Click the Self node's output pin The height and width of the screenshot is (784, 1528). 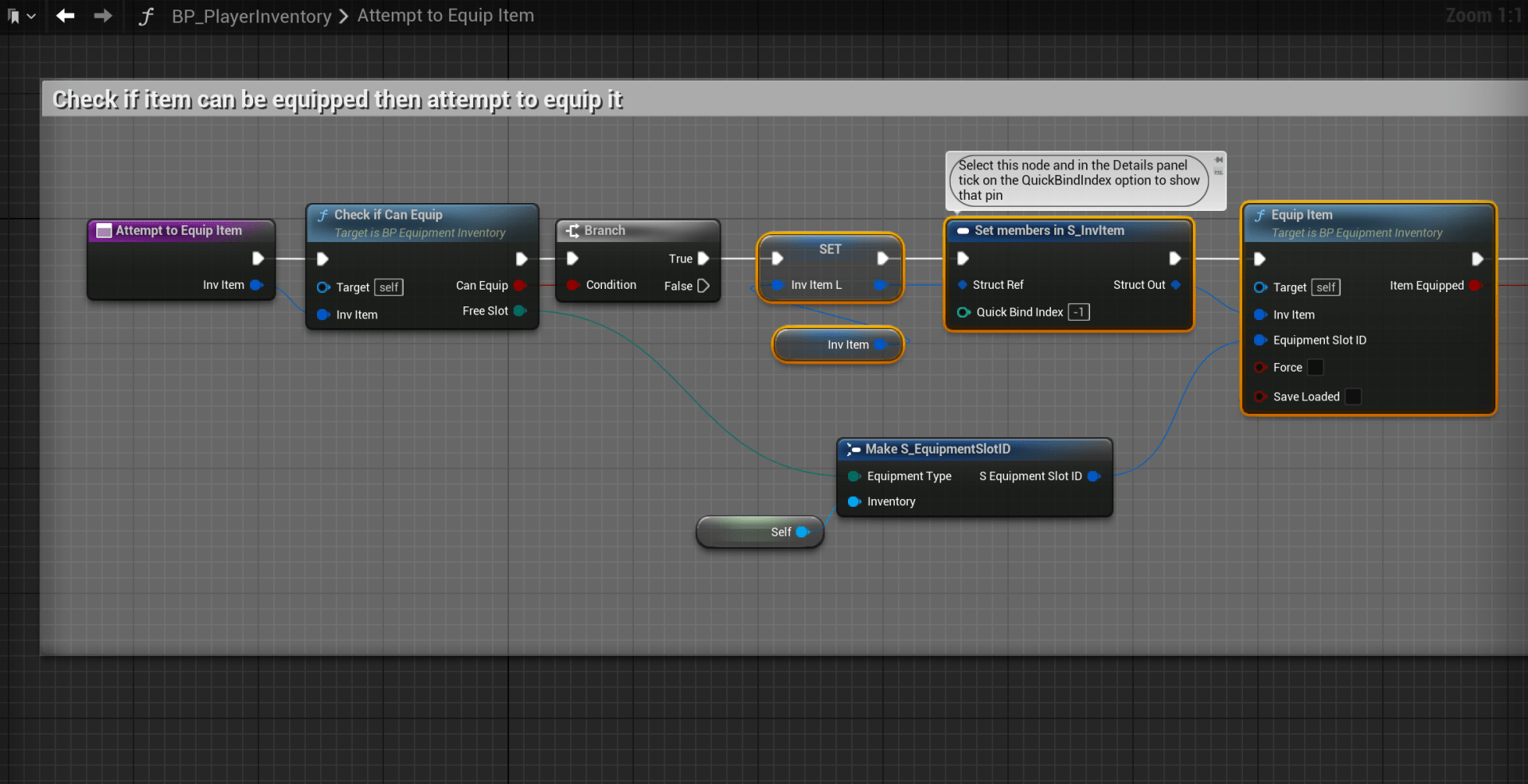pos(803,532)
